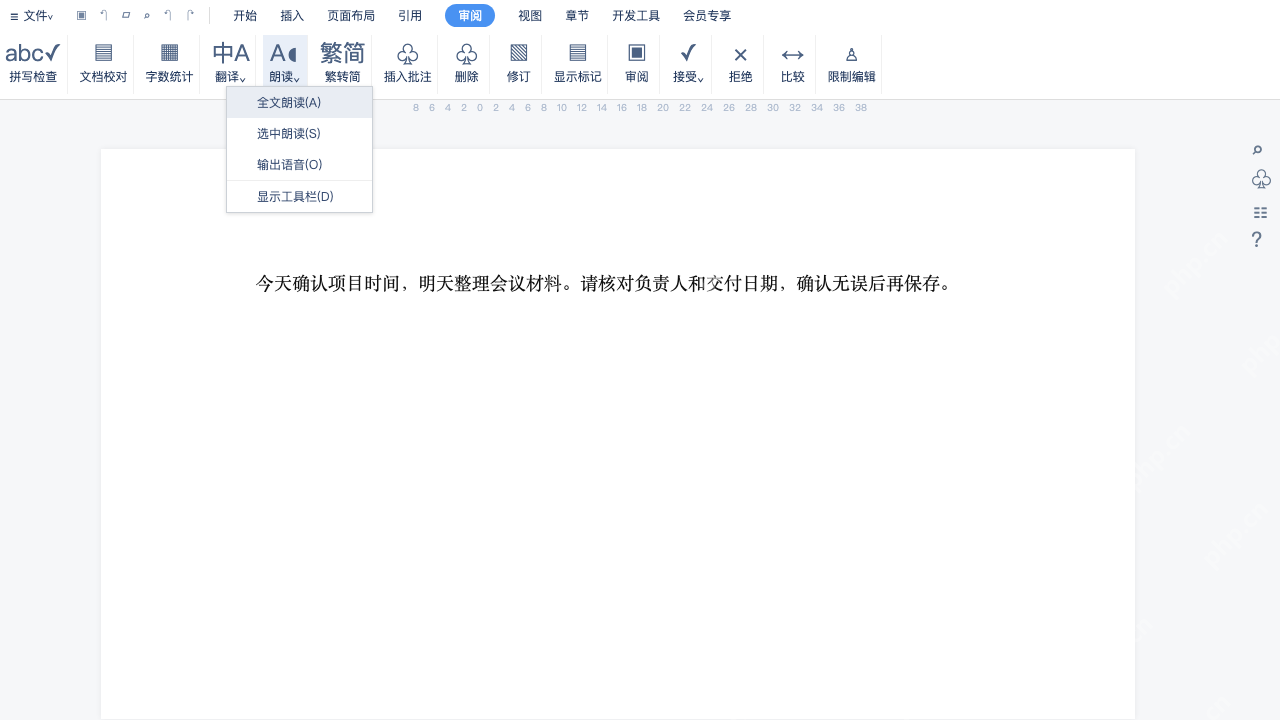
Task: Click the 繁转简 conversion icon
Action: click(342, 53)
